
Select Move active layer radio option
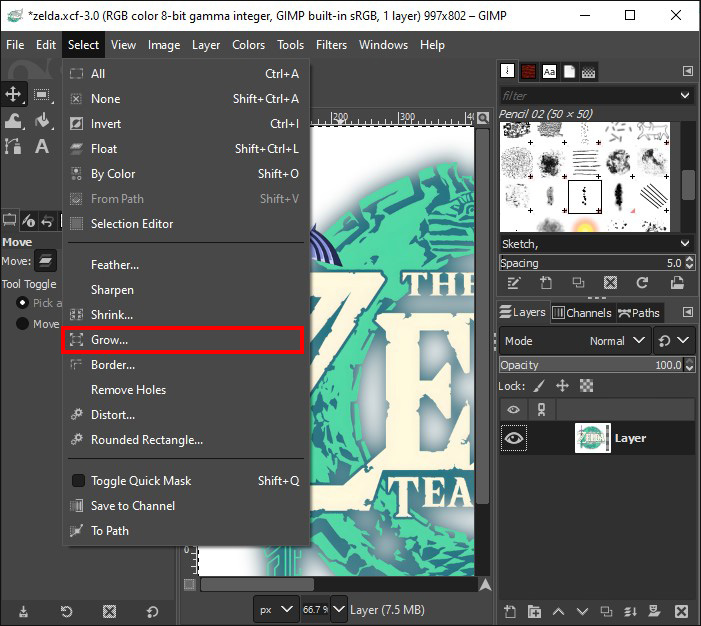click(22, 323)
